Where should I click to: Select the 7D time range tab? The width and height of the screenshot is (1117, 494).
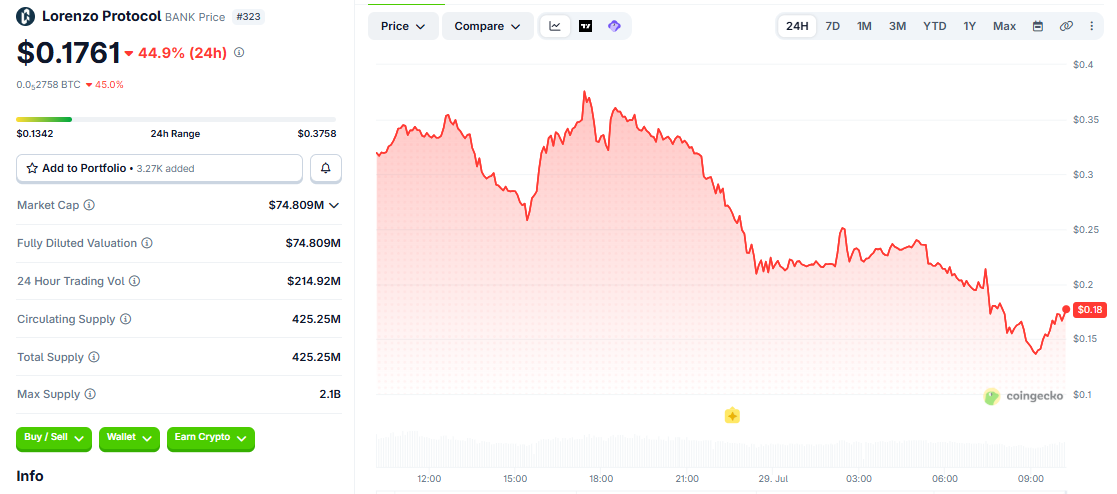coord(832,26)
